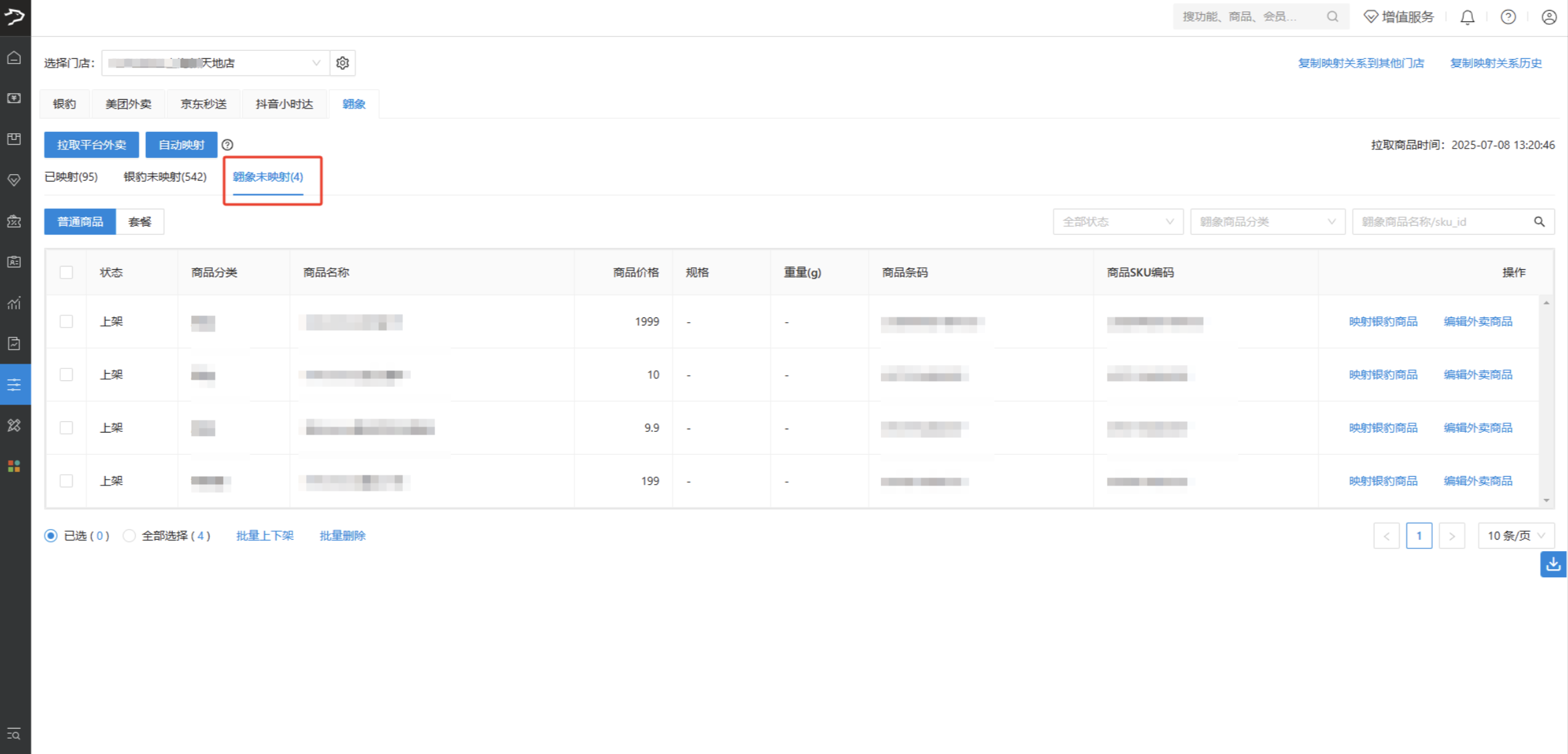This screenshot has width=1568, height=754.
Task: Expand the 选择门店 store dropdown
Action: pos(214,63)
